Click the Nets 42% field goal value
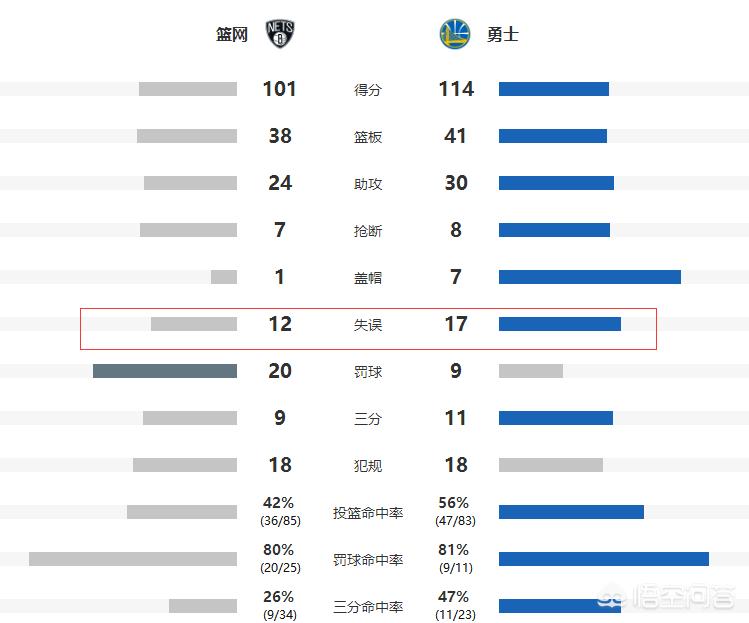749x623 pixels. click(279, 504)
